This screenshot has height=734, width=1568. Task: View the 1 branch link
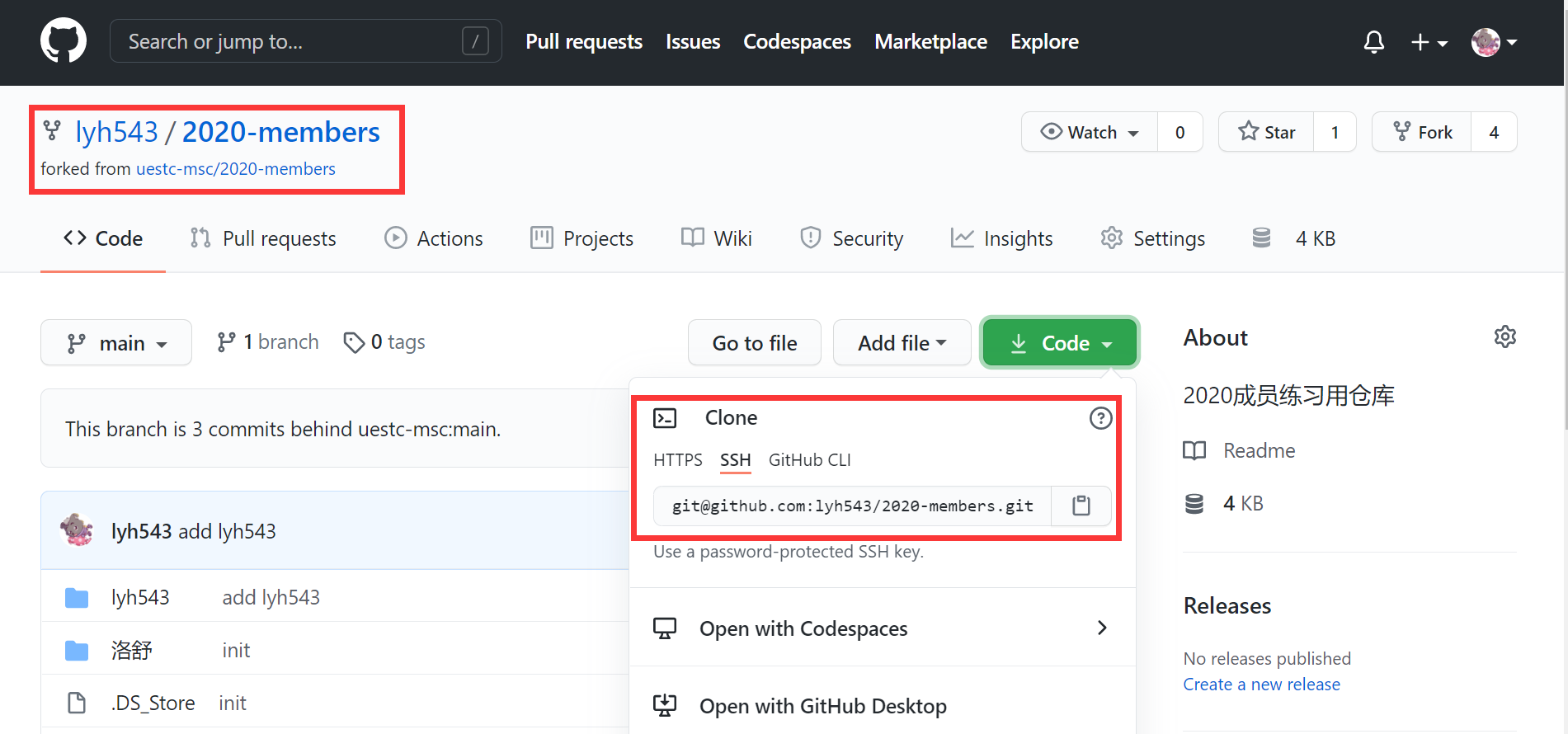coord(267,342)
